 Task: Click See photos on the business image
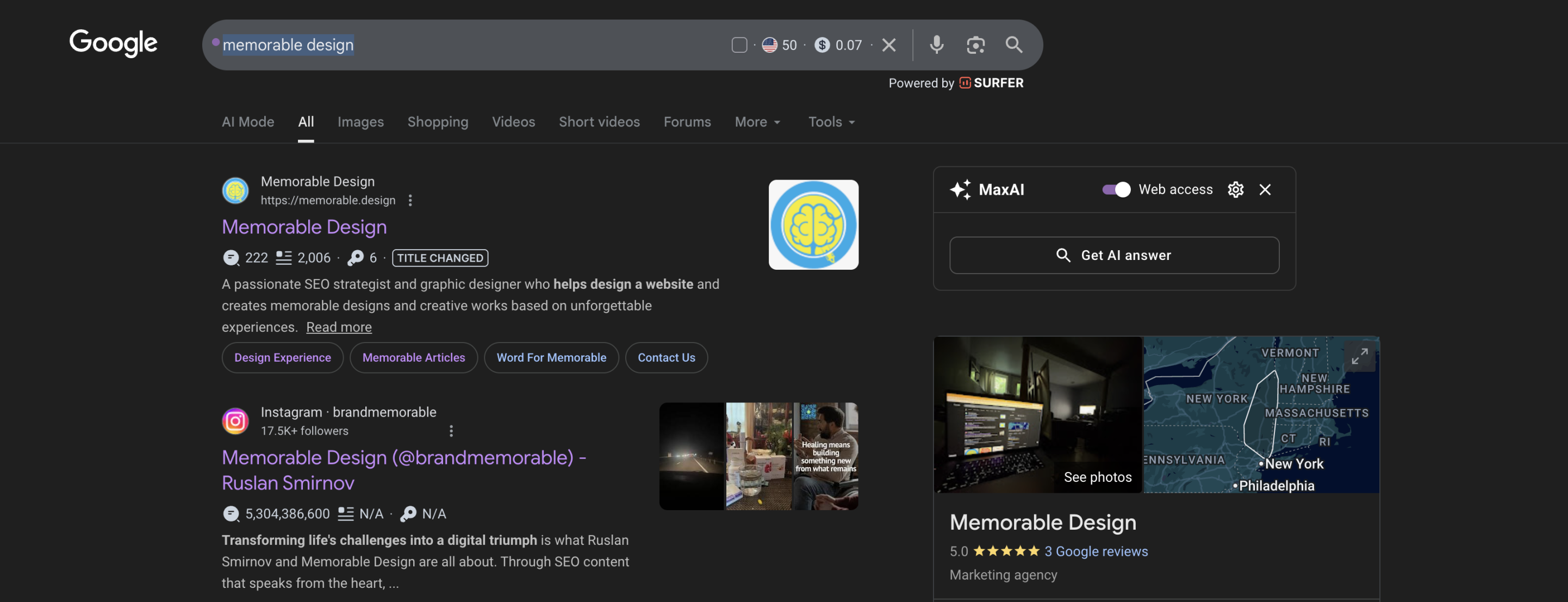(1097, 476)
